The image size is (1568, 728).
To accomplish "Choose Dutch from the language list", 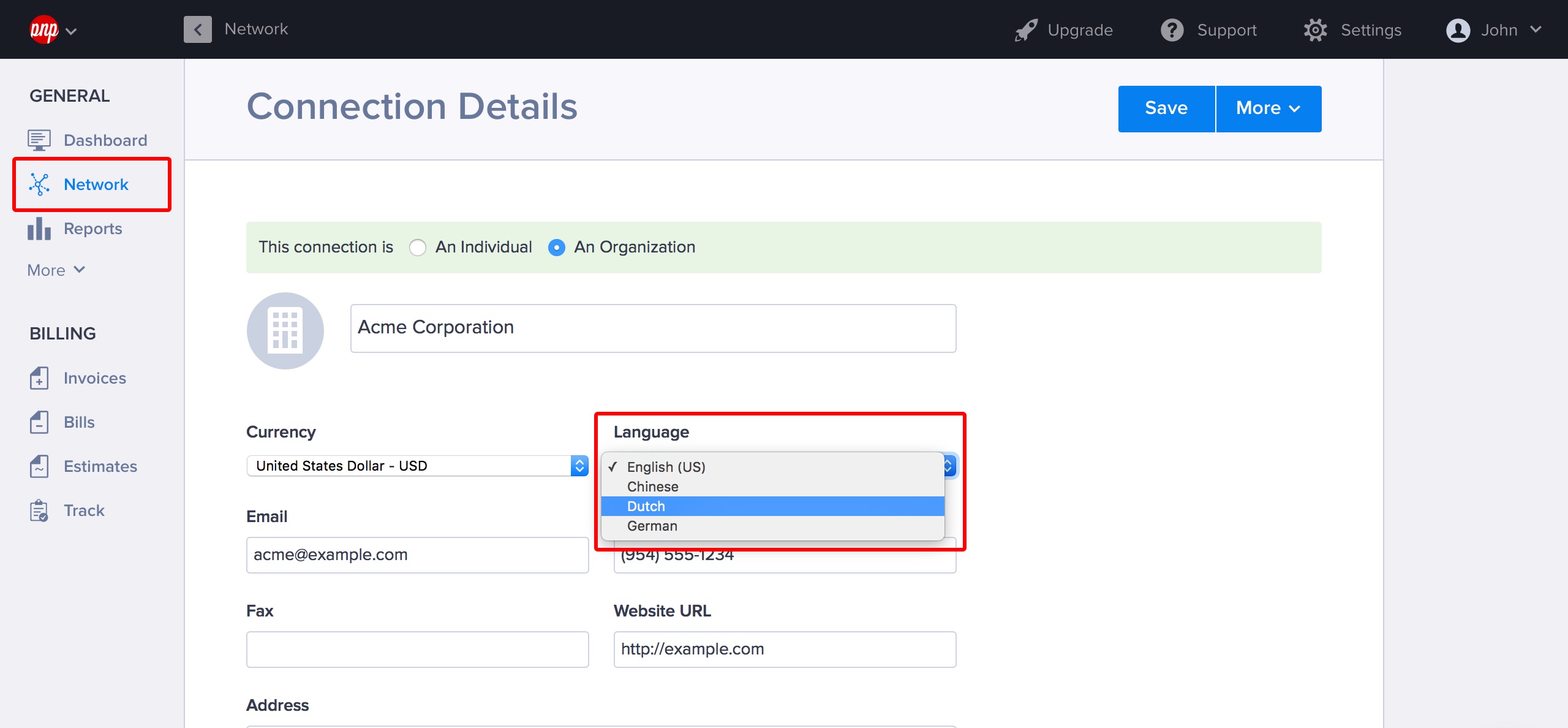I will tap(646, 506).
